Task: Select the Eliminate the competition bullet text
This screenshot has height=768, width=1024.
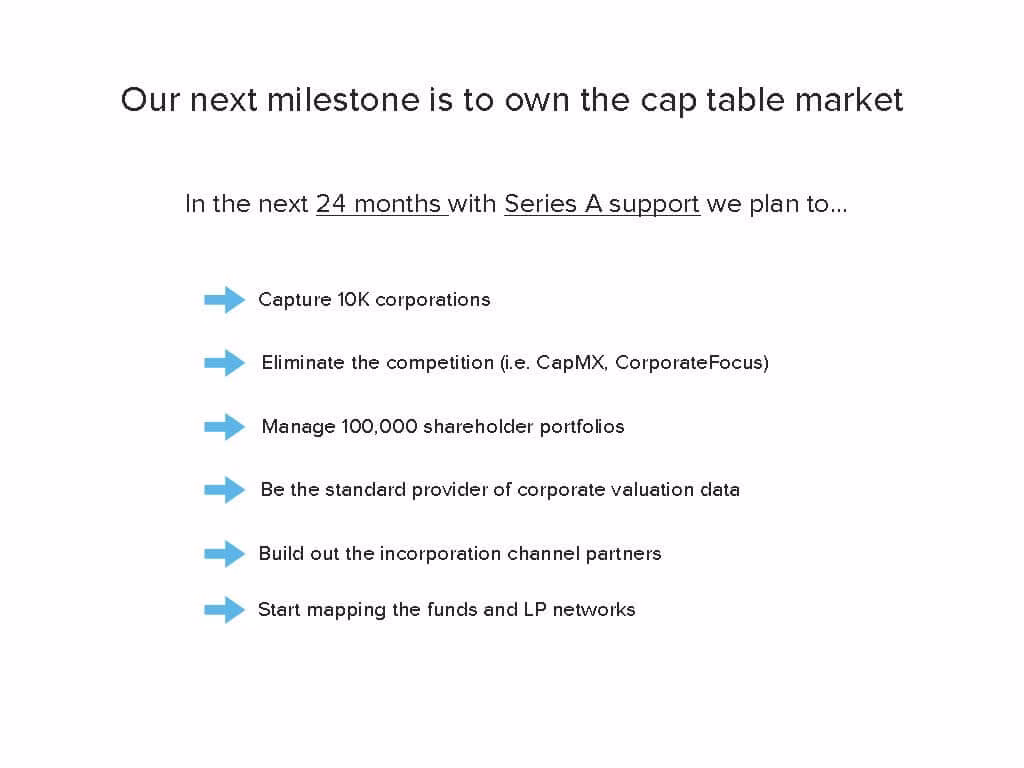Action: pos(515,363)
